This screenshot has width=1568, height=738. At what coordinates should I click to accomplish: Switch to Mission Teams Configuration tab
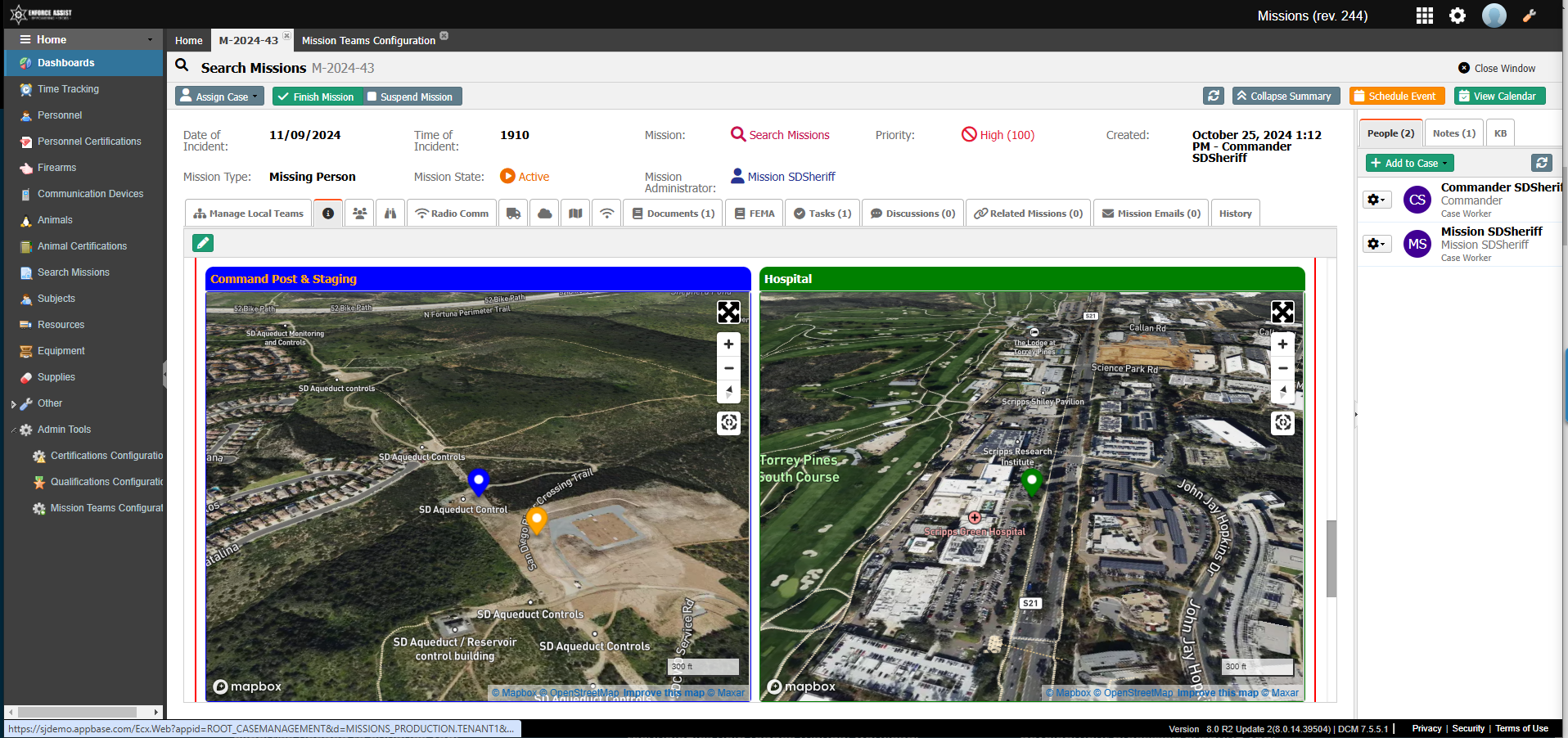[368, 40]
